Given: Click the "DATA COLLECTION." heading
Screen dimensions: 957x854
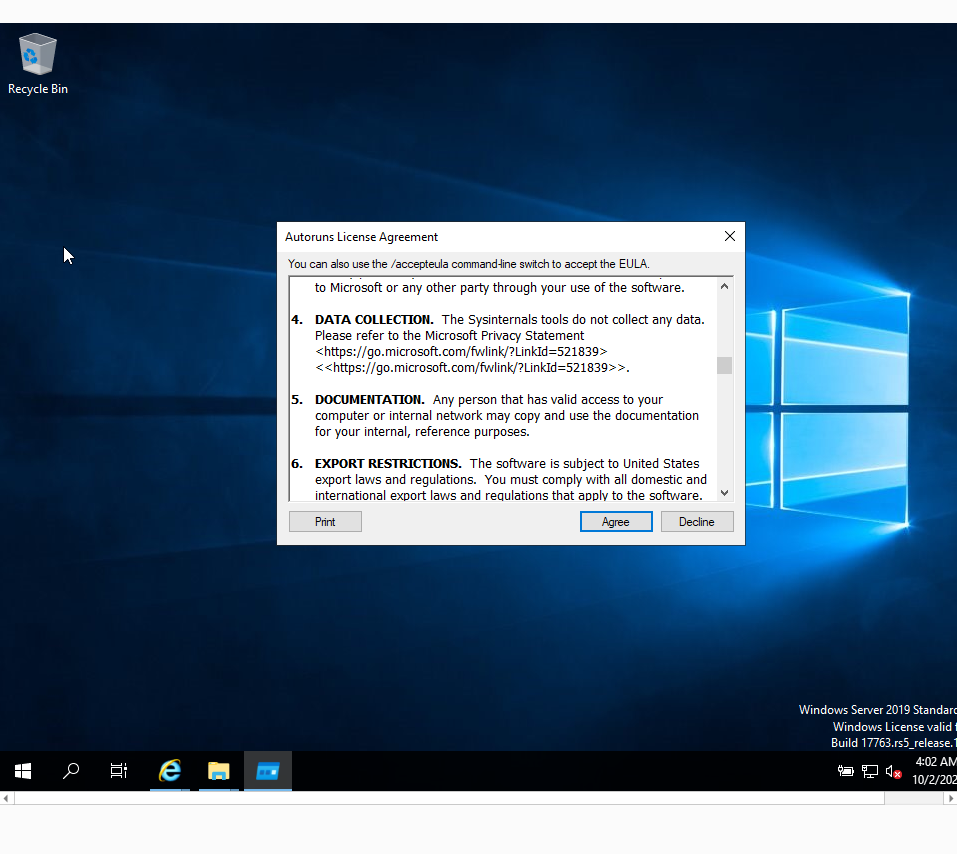Looking at the screenshot, I should [x=374, y=320].
